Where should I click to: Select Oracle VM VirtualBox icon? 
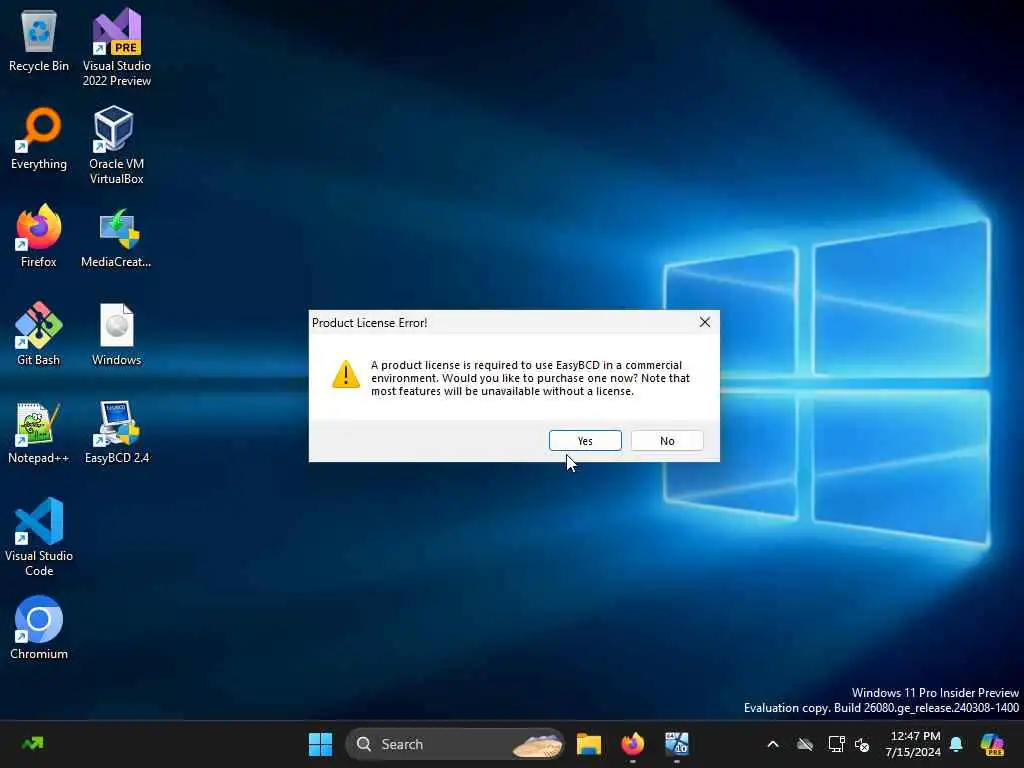point(116,145)
